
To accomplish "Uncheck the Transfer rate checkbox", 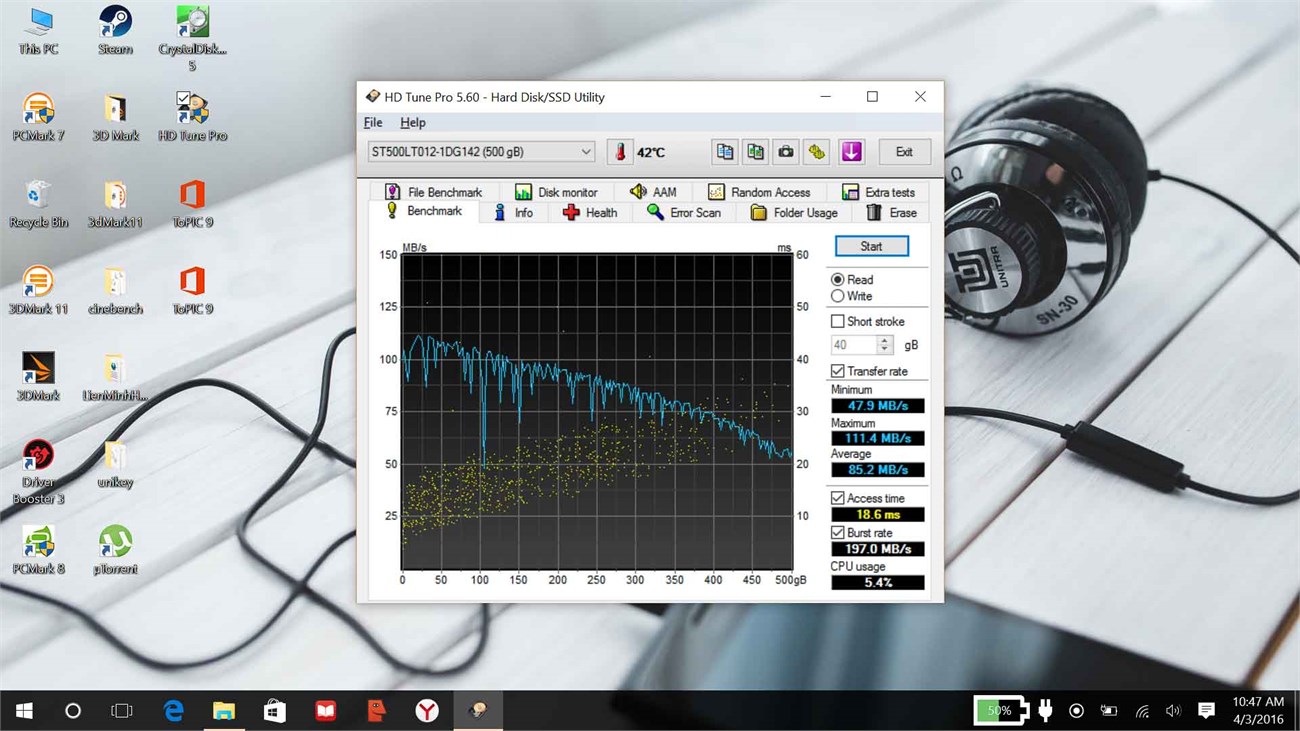I will [838, 371].
